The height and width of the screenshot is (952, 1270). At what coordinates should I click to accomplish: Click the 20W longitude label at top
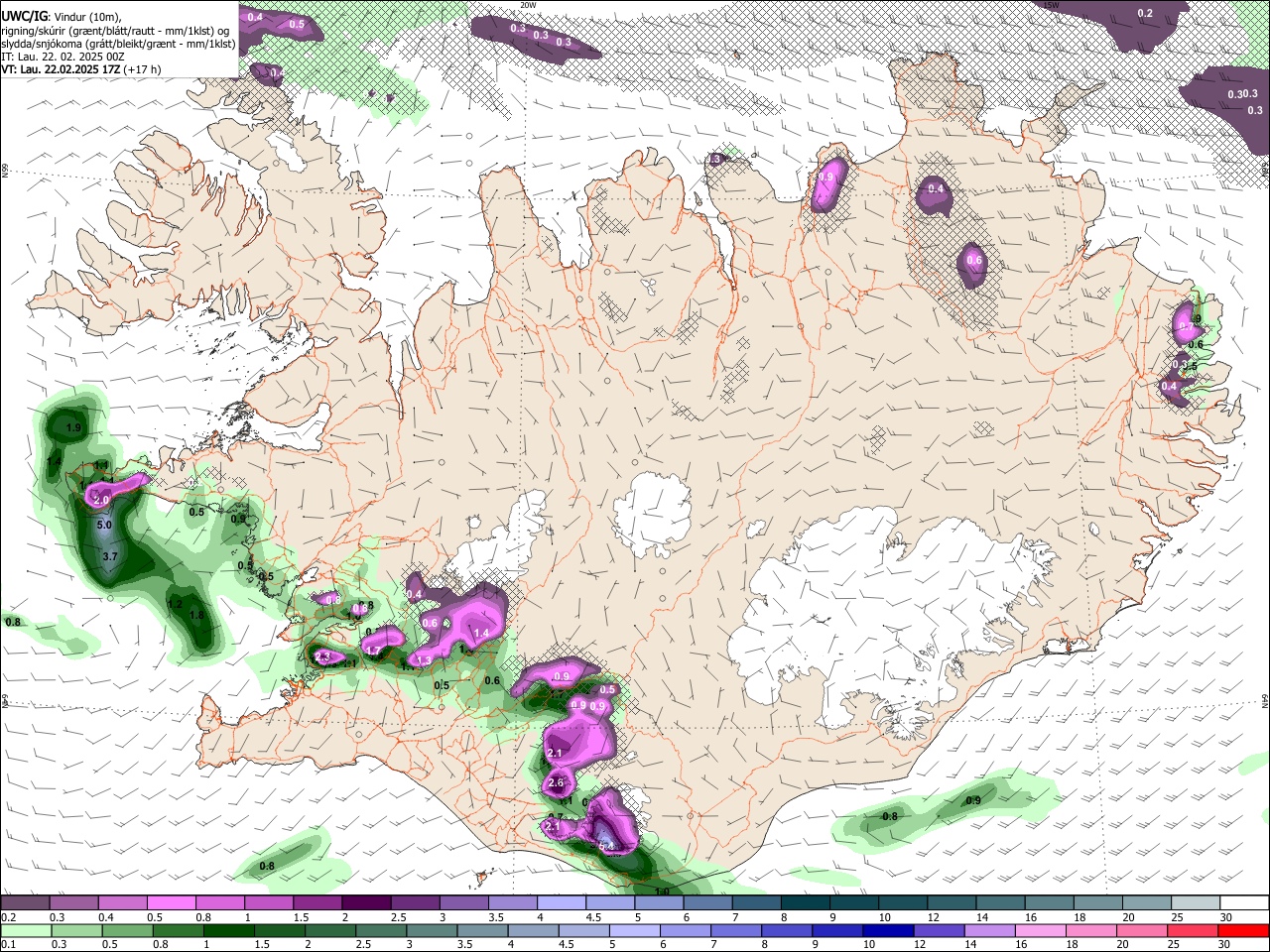point(528,5)
